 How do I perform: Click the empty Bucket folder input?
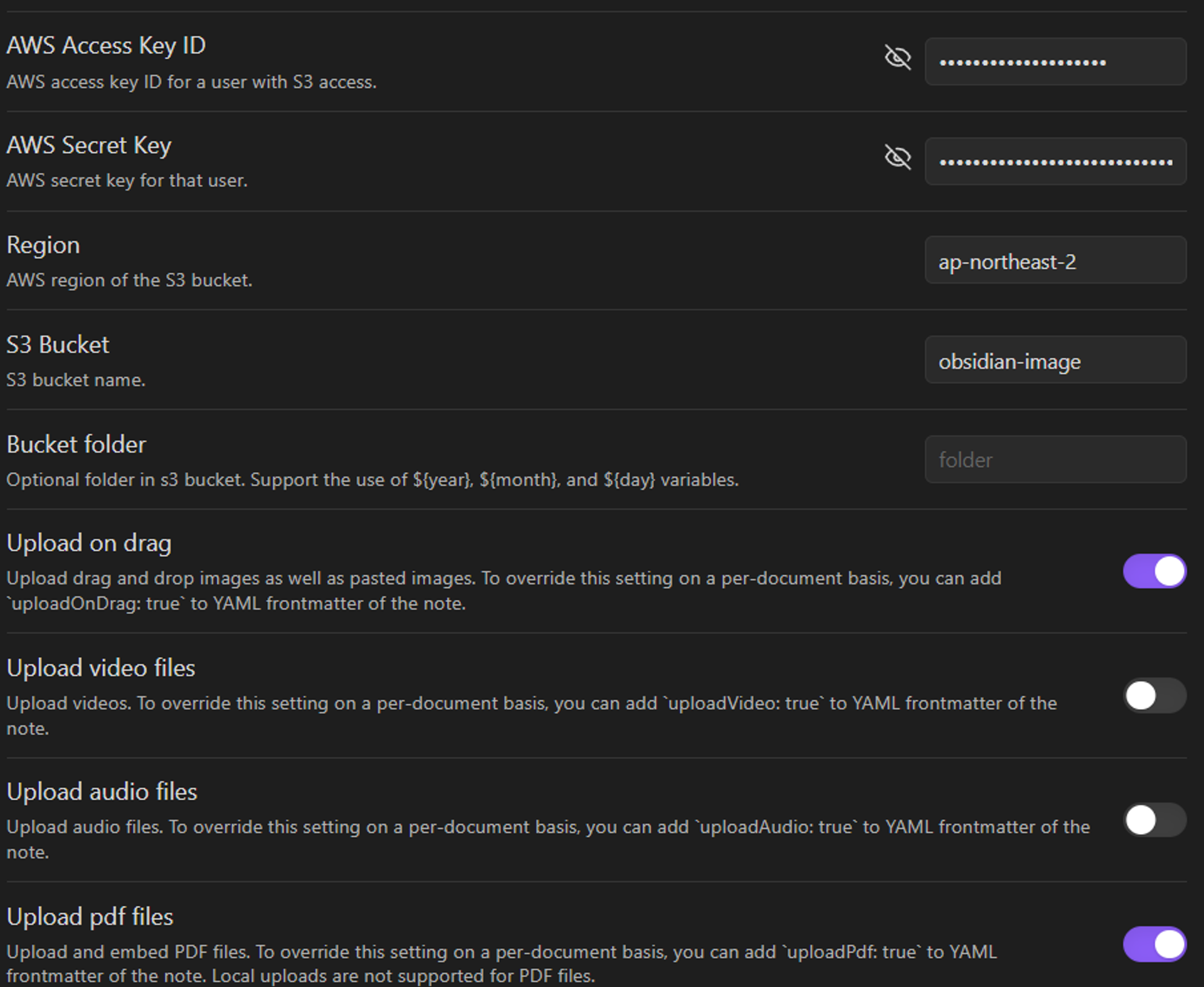coord(1055,460)
